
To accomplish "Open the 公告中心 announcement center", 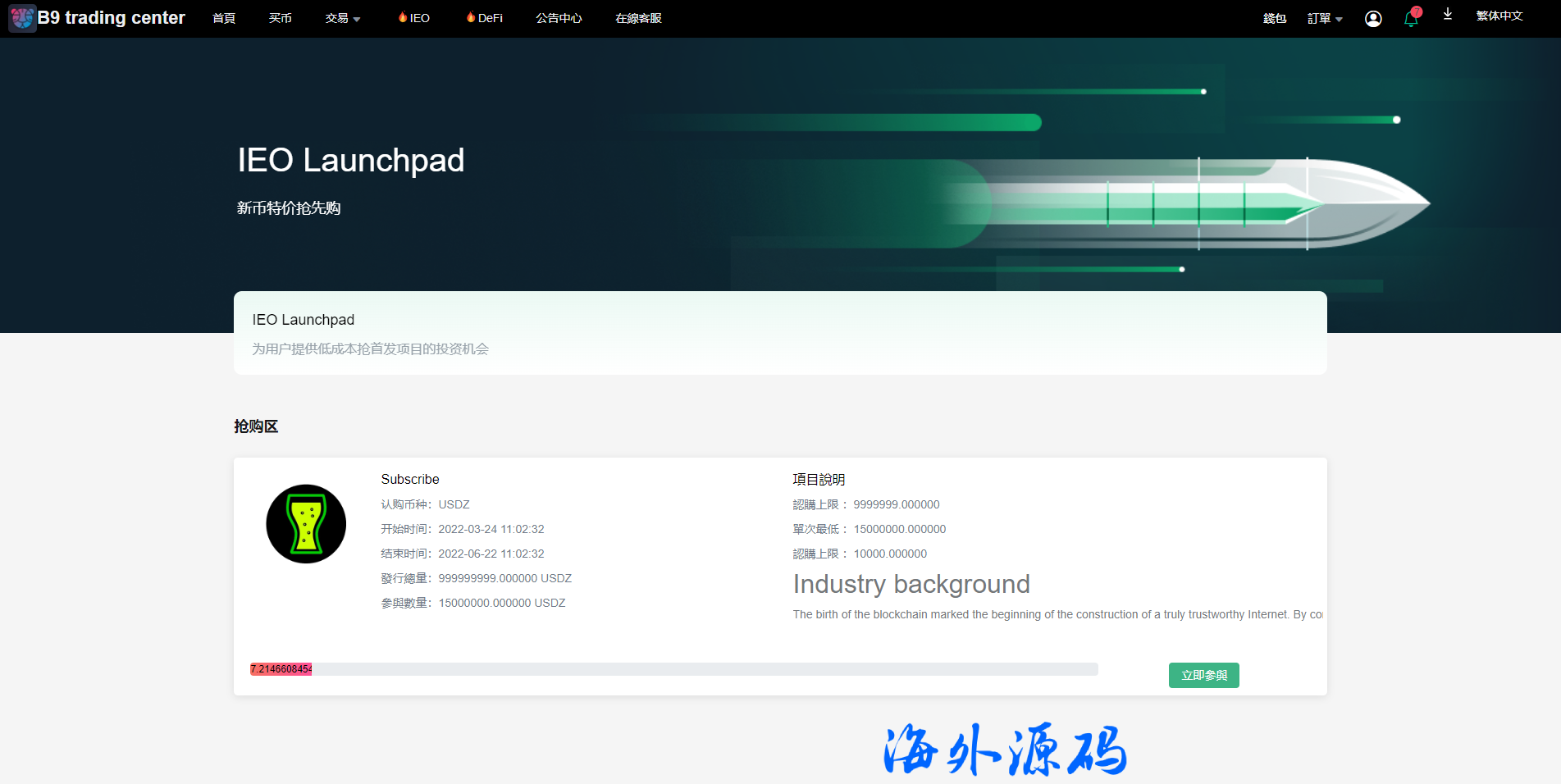I will tap(559, 18).
